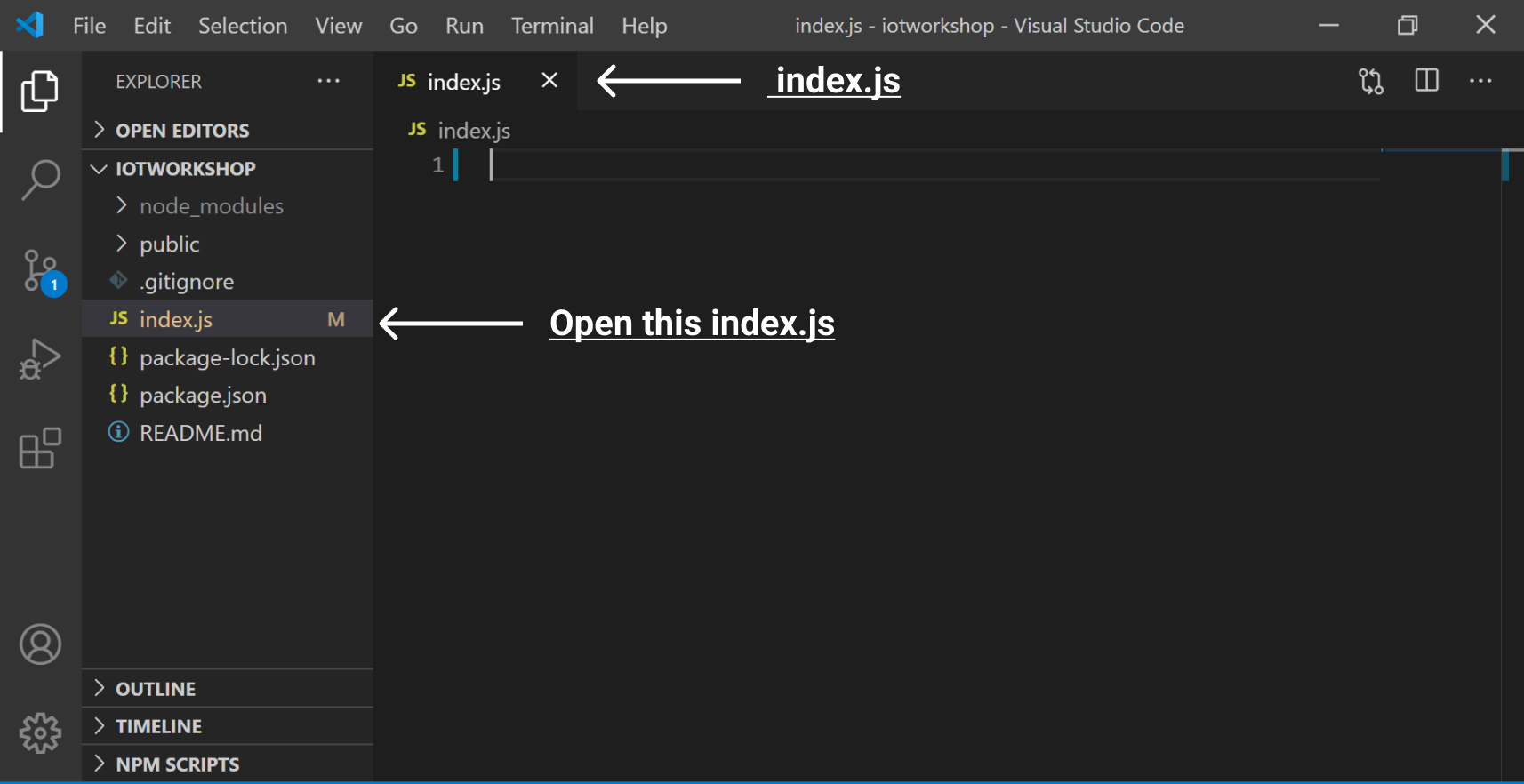Minimize the Visual Studio Code window
The width and height of the screenshot is (1524, 784).
[x=1329, y=25]
